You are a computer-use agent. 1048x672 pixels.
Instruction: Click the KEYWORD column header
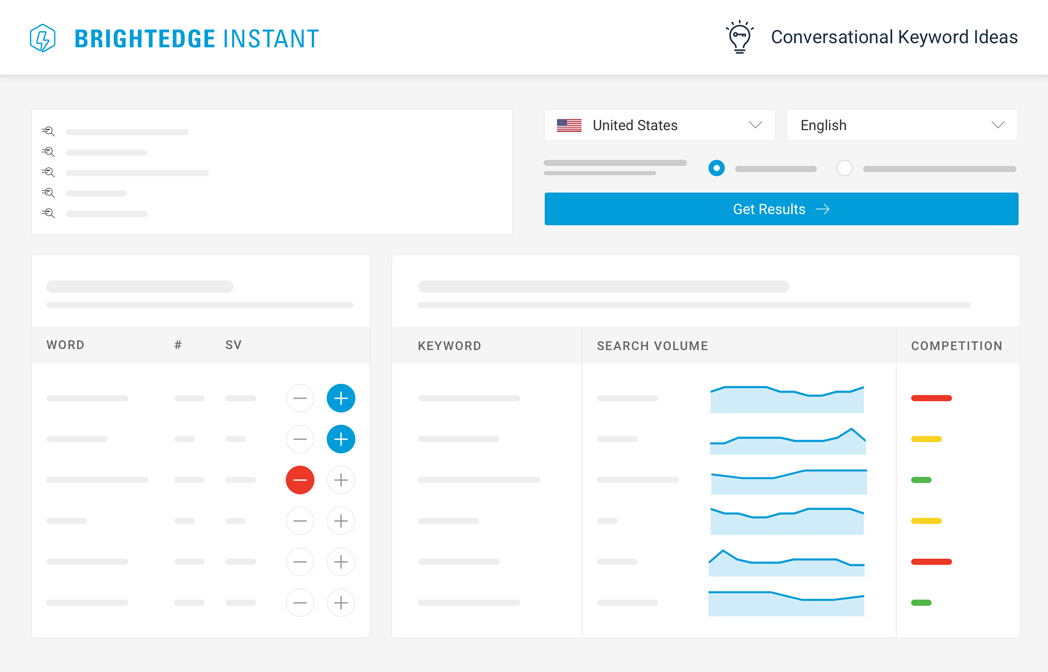(449, 346)
